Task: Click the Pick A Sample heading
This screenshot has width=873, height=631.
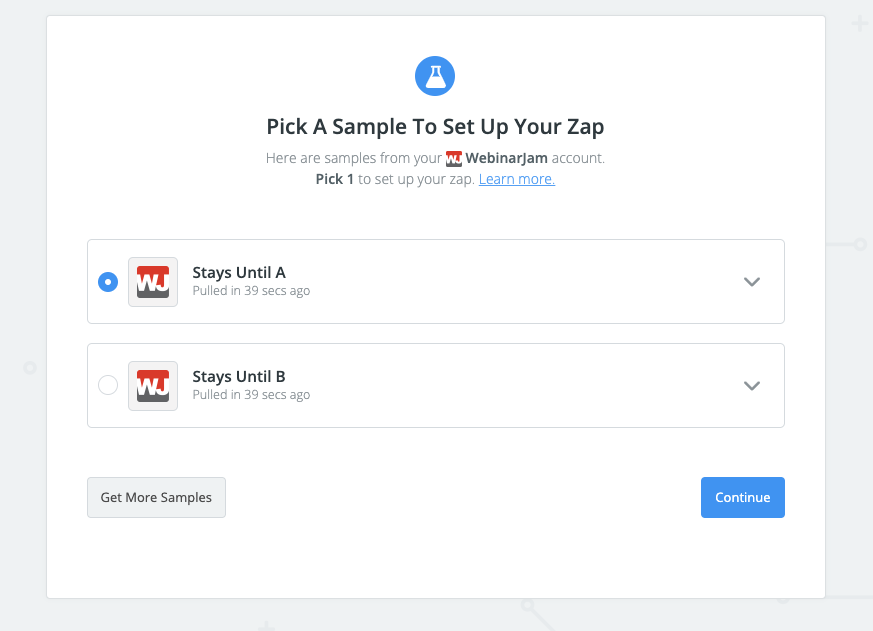Action: pyautogui.click(x=435, y=127)
